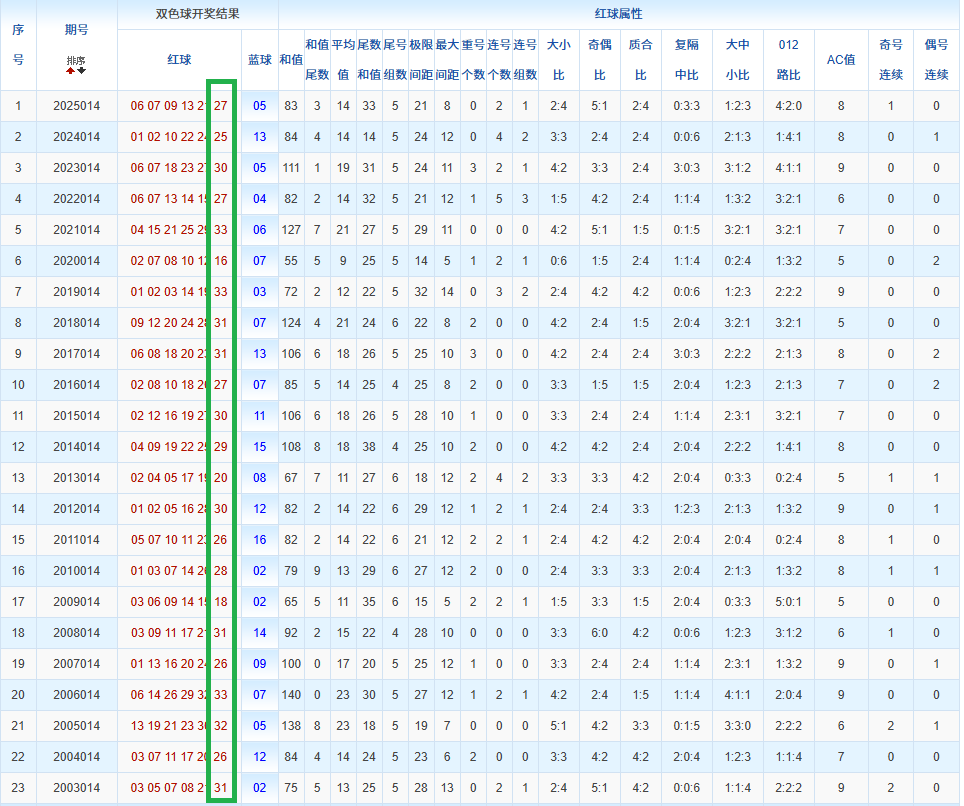
Task: Click the 偶号连续 column header
Action: click(936, 60)
